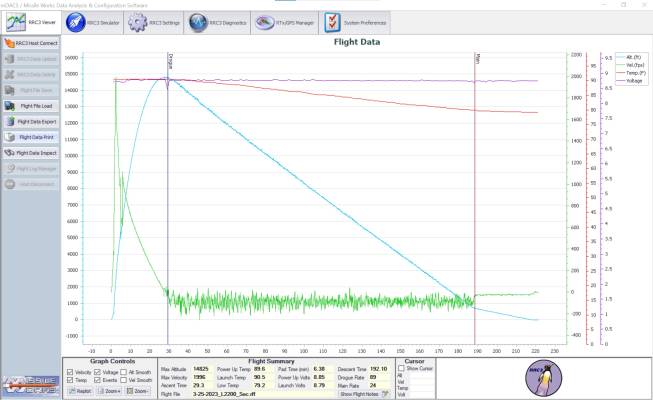This screenshot has width=653, height=400.
Task: Toggle the Voltage checkbox
Action: (98, 371)
